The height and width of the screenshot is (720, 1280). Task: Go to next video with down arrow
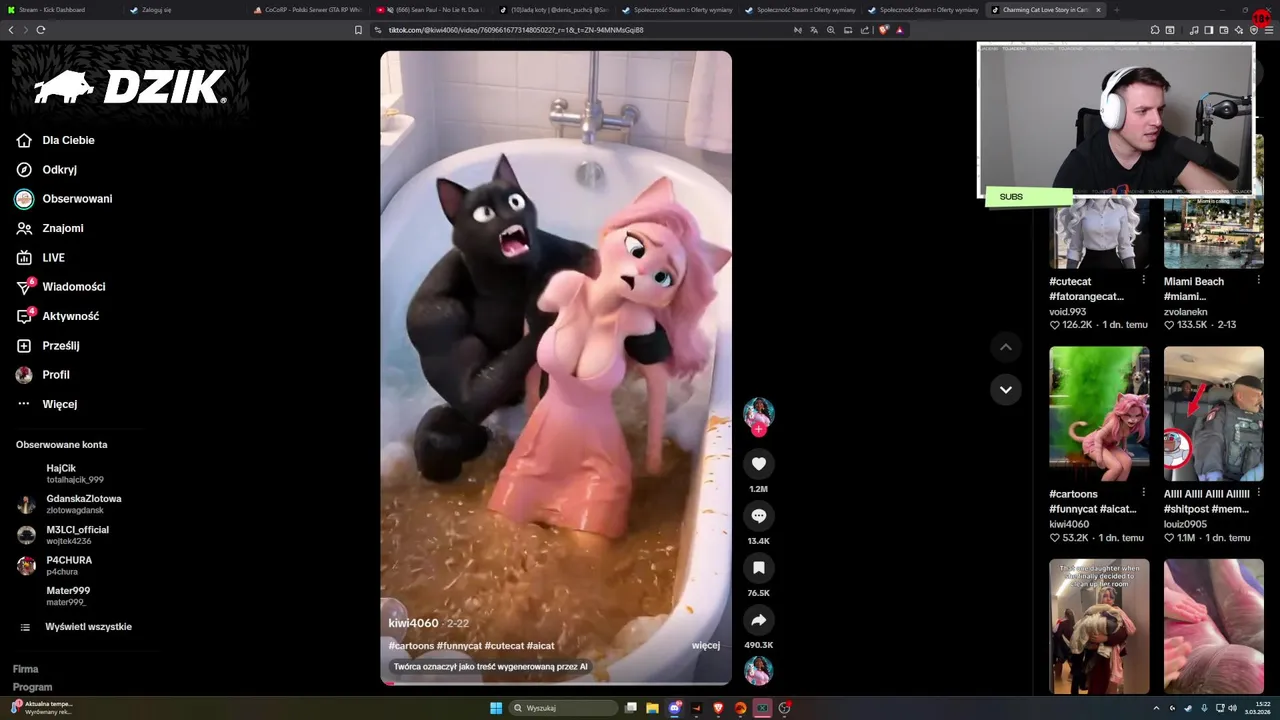click(1006, 390)
